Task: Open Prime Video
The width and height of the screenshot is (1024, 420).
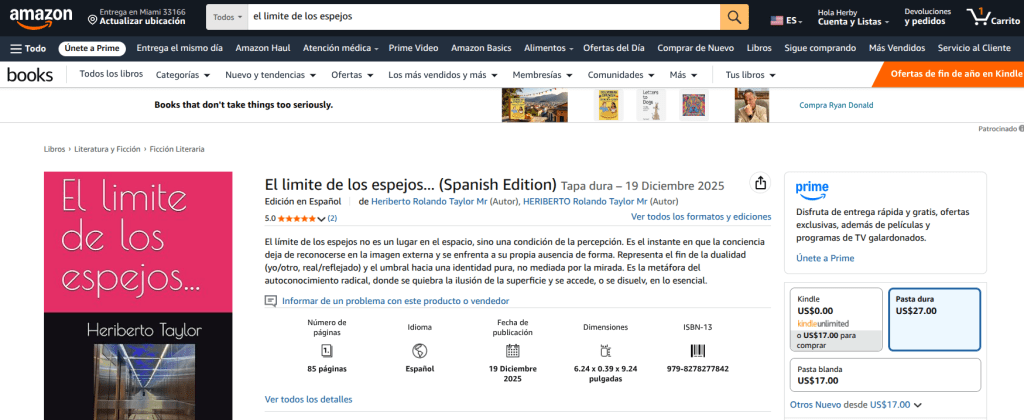Action: 413,48
